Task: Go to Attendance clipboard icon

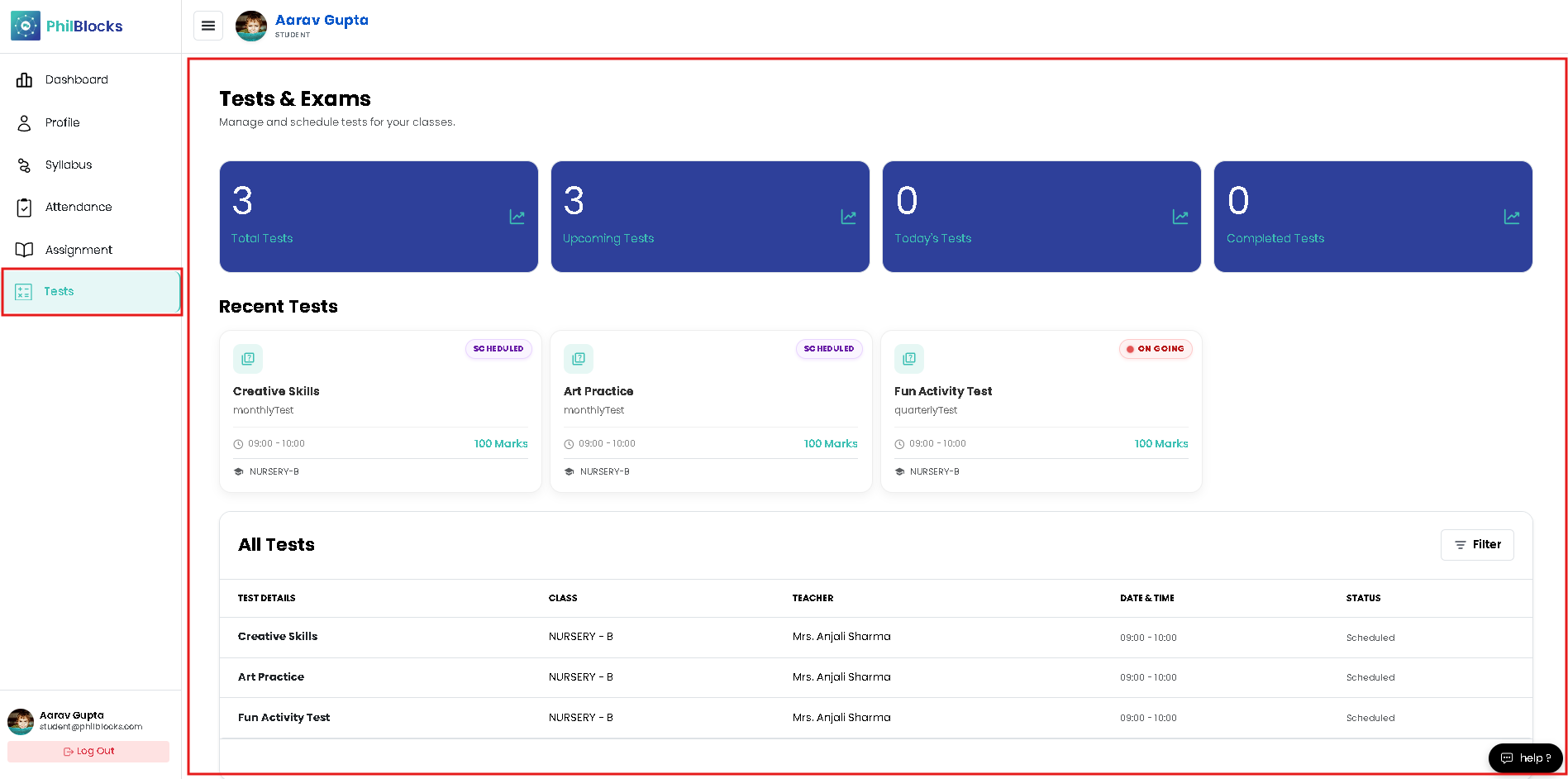Action: (25, 208)
